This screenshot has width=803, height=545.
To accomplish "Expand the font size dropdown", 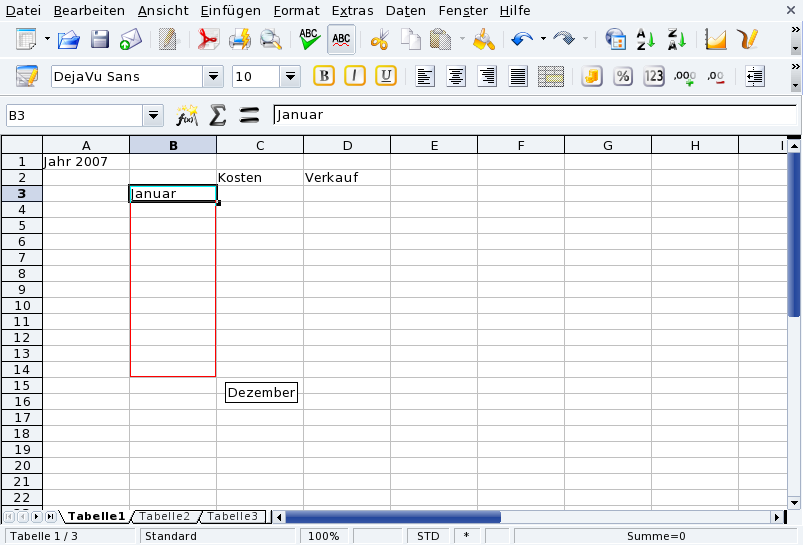I will click(x=291, y=76).
